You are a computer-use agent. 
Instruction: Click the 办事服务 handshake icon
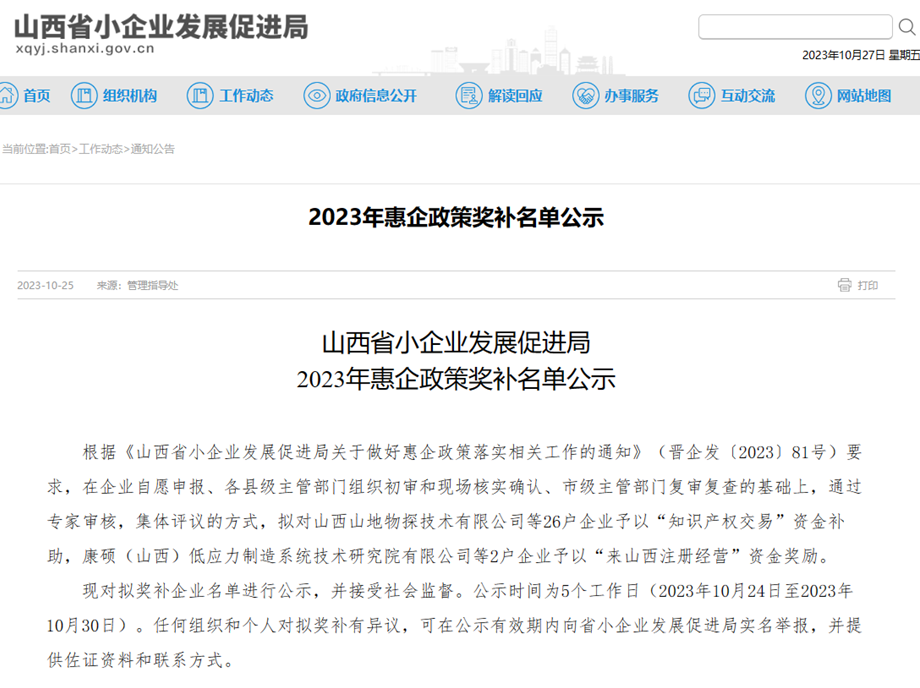585,96
